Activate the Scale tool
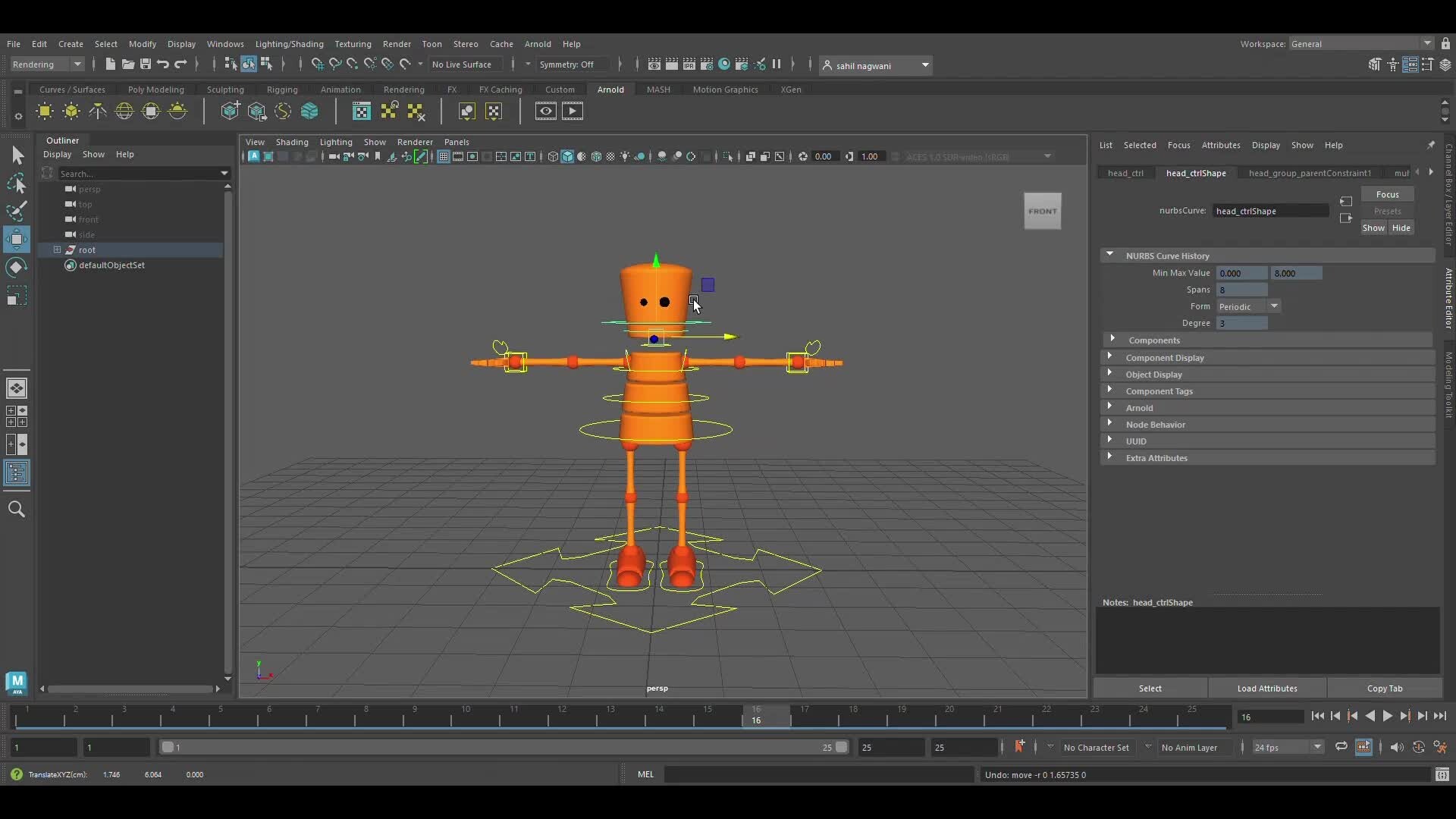The image size is (1456, 819). pos(17,296)
